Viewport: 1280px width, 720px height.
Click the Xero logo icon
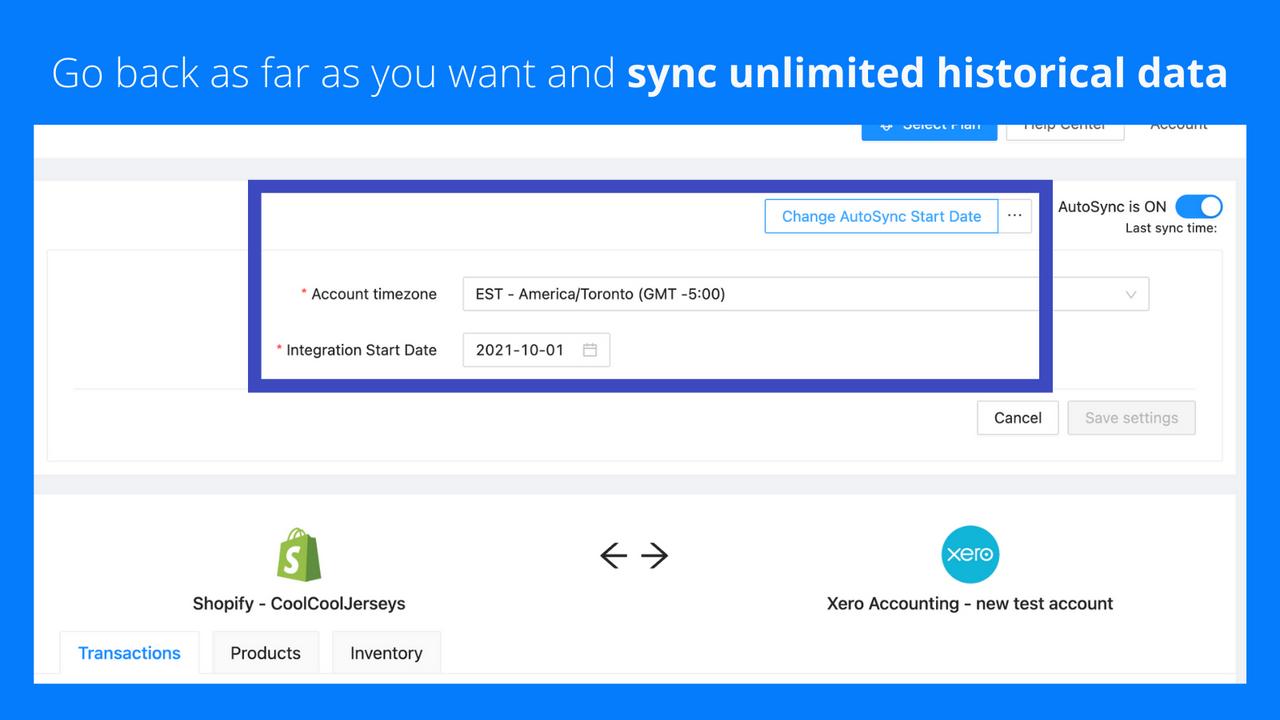[x=969, y=554]
